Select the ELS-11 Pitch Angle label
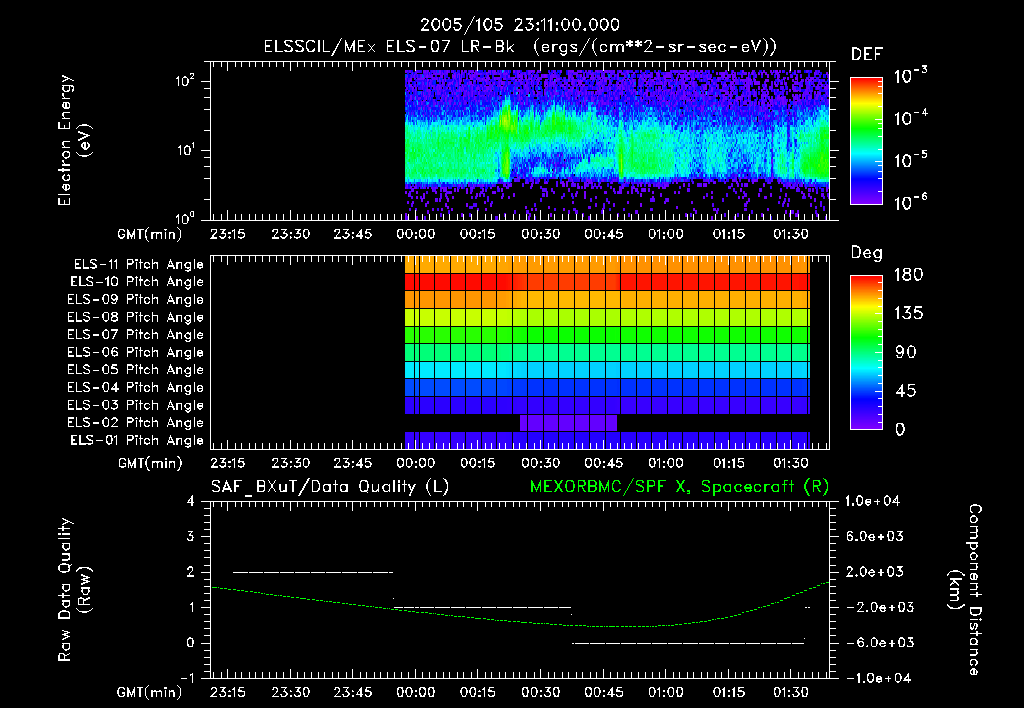The height and width of the screenshot is (708, 1024). (138, 265)
